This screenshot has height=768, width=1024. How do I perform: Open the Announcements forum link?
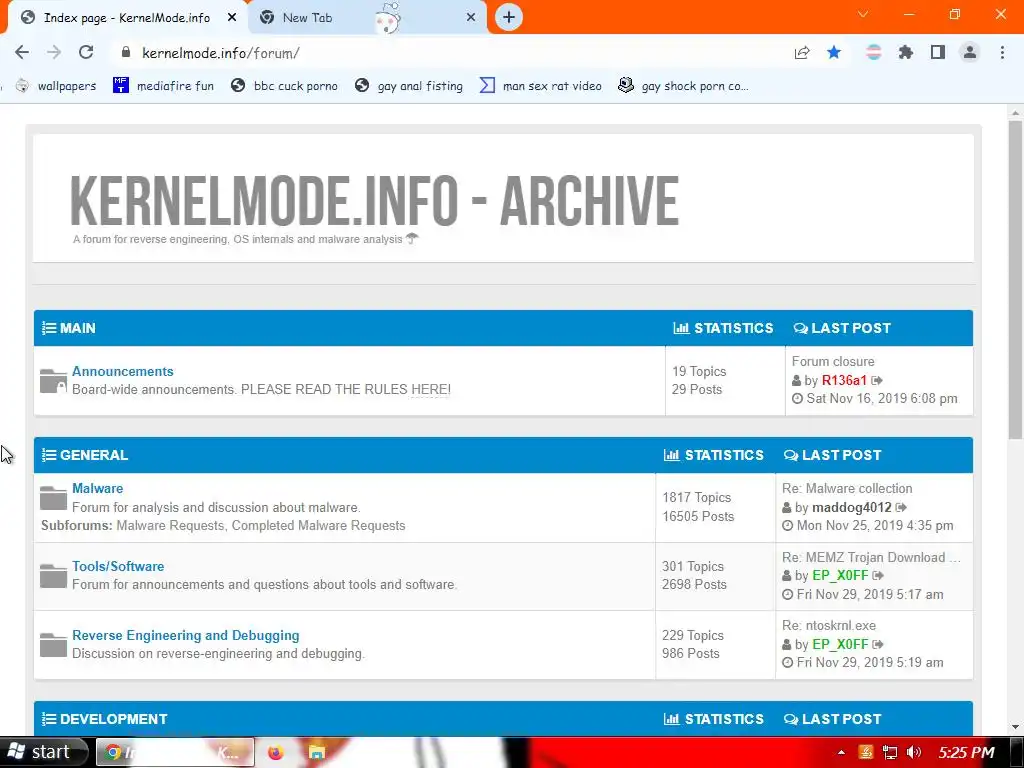point(123,371)
